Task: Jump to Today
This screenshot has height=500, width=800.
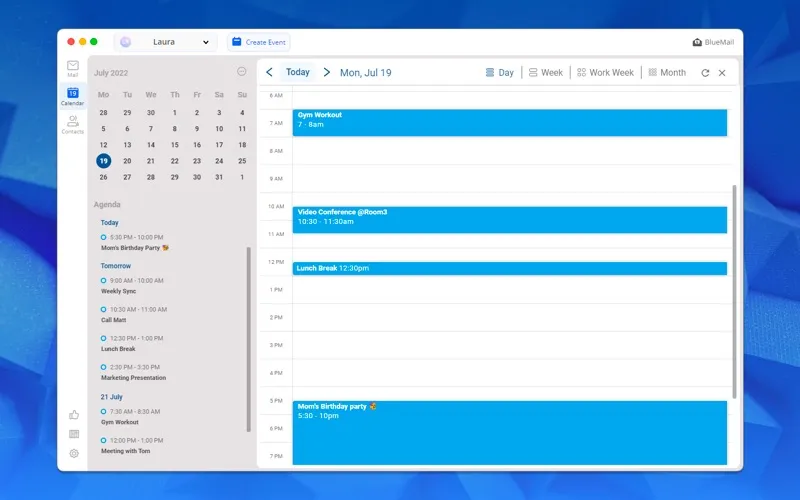Action: click(297, 72)
